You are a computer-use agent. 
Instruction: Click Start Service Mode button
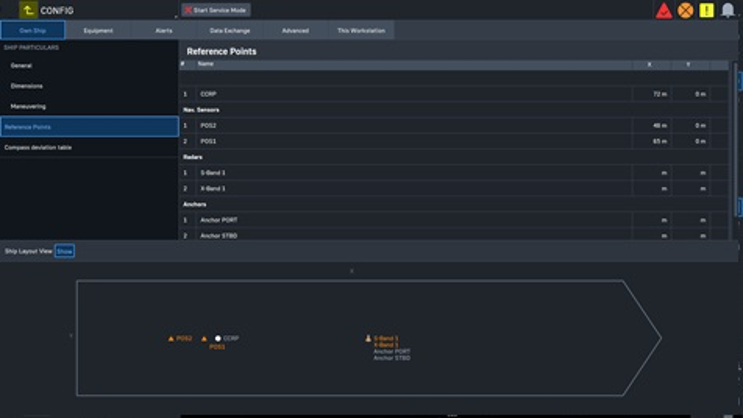[216, 10]
